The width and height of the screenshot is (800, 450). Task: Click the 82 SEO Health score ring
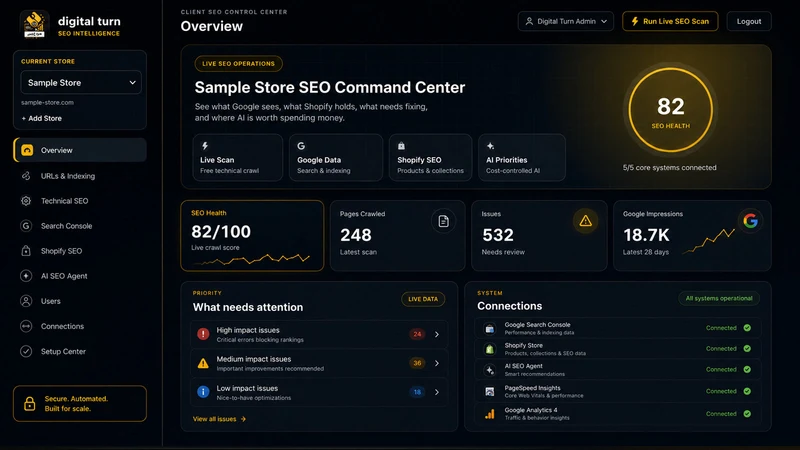[670, 110]
